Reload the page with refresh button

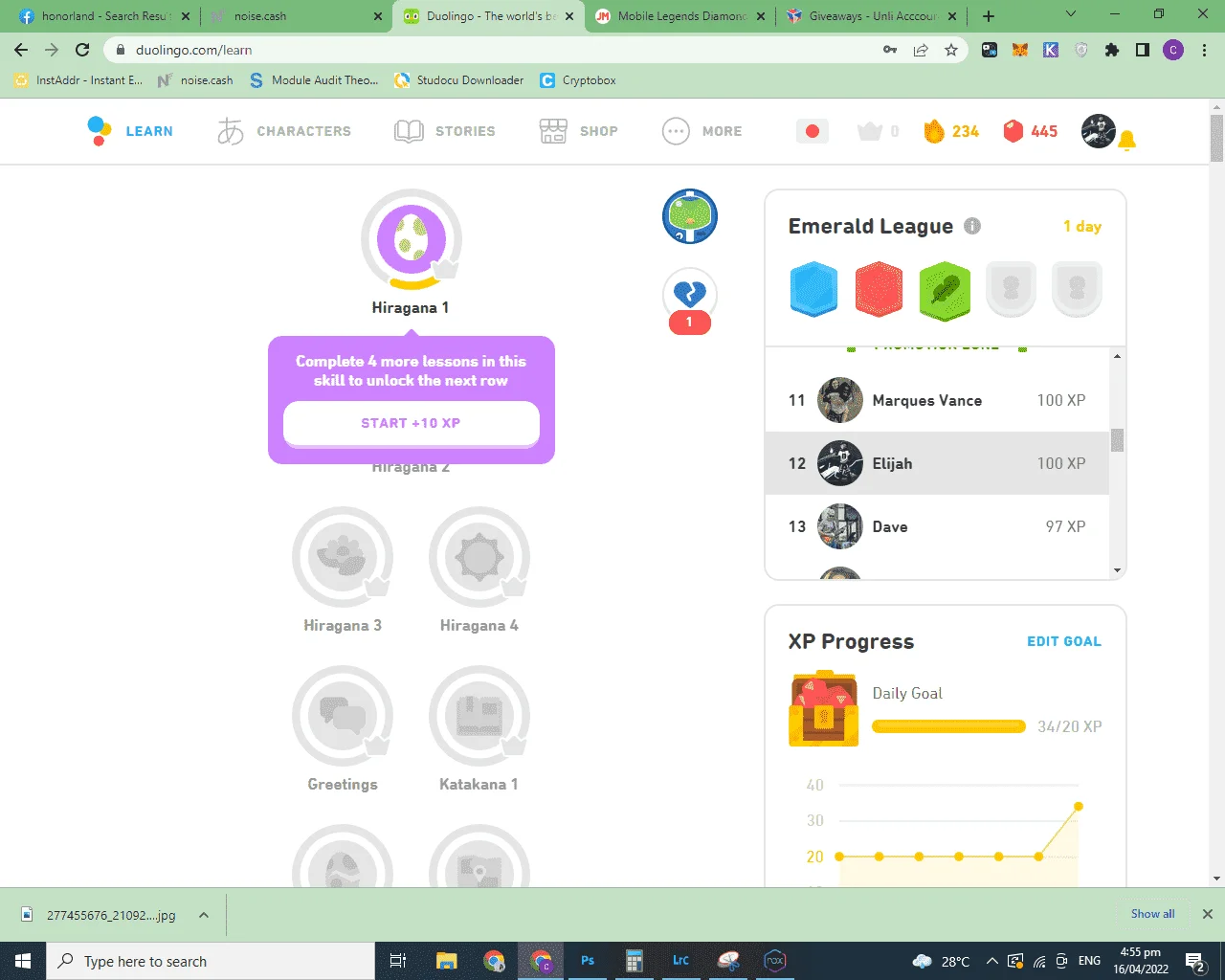coord(82,50)
